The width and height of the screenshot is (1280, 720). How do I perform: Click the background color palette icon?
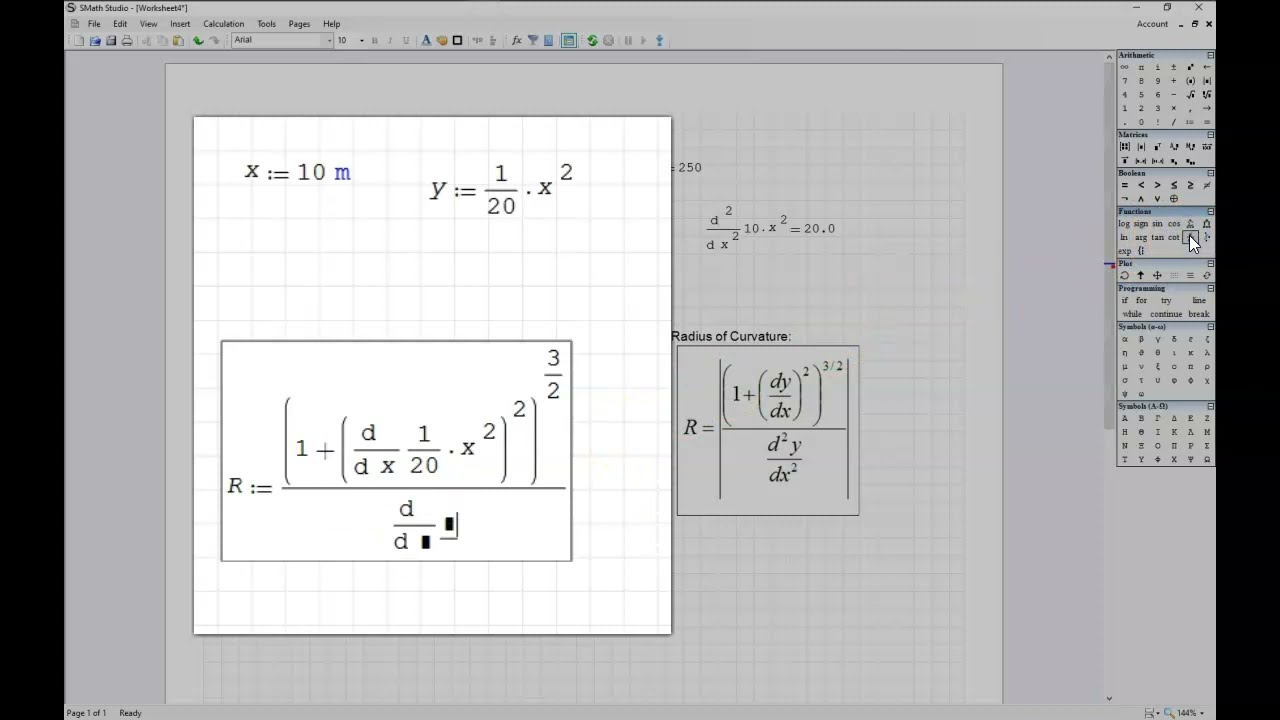tap(442, 40)
